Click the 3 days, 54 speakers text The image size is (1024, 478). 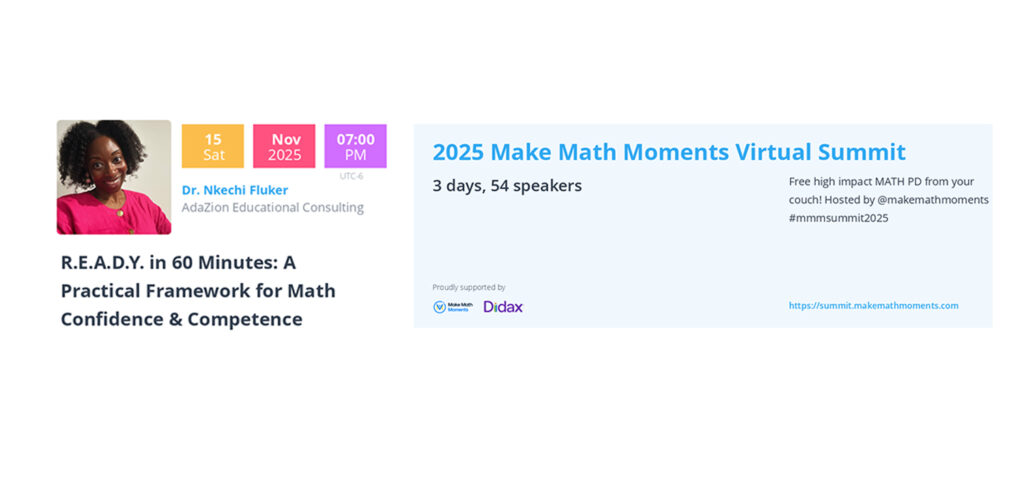click(x=507, y=185)
